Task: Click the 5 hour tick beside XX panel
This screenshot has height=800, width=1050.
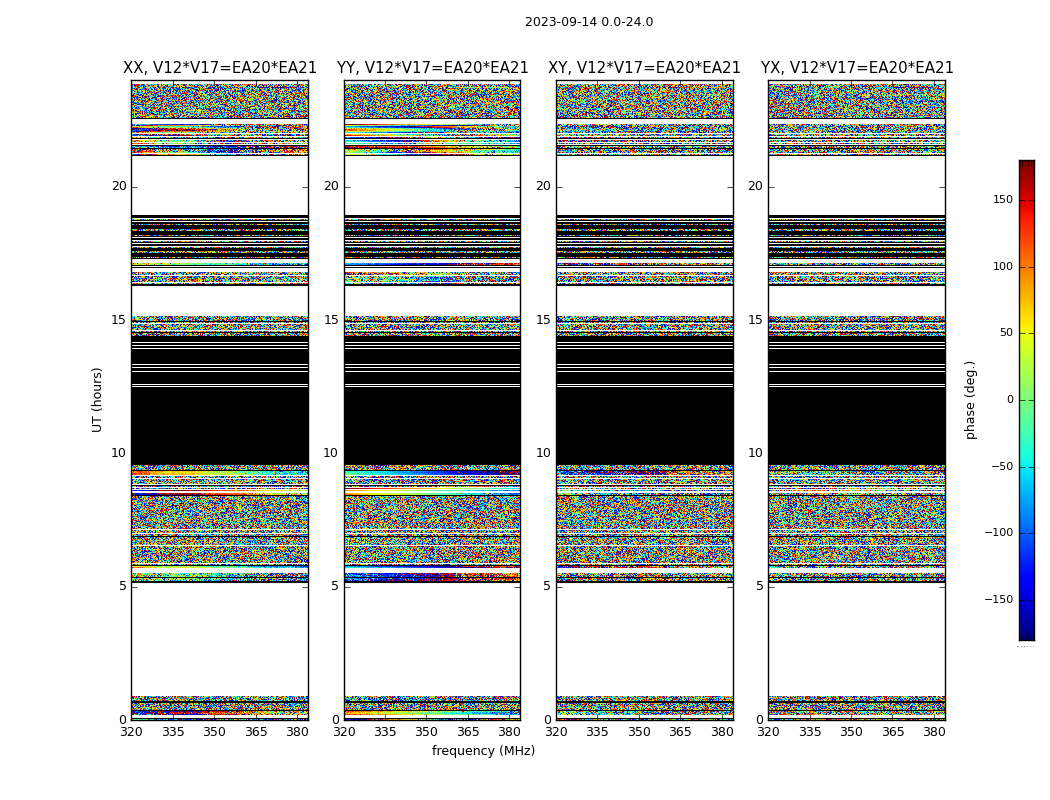Action: 123,586
